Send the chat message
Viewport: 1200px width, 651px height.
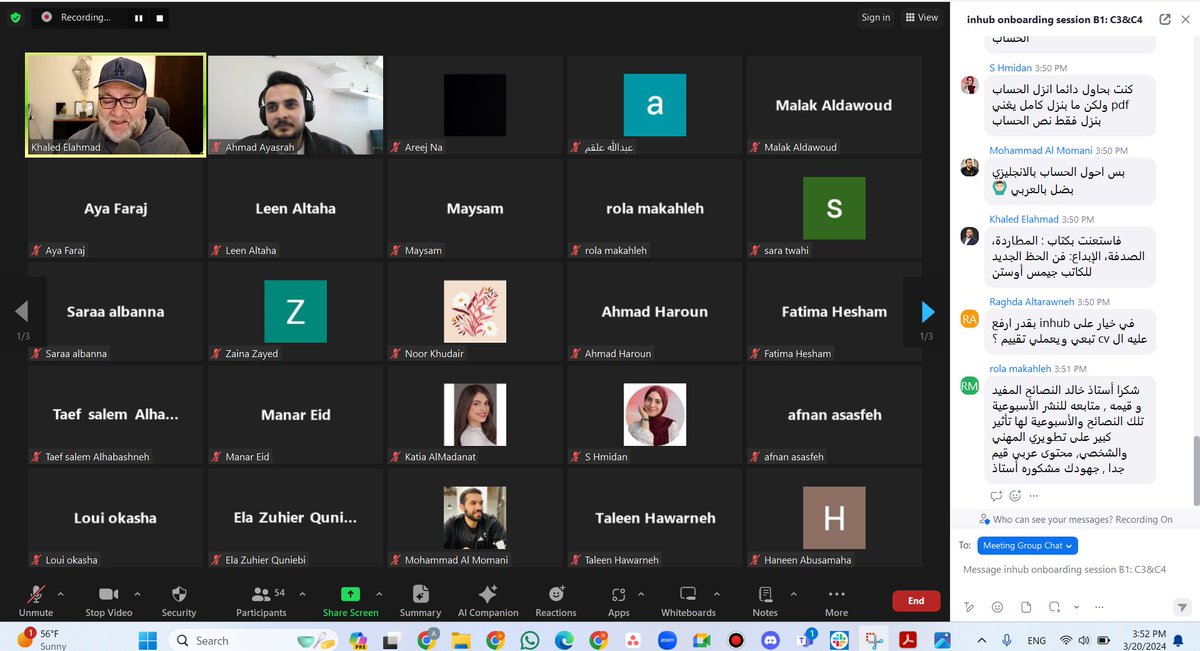pyautogui.click(x=1181, y=607)
